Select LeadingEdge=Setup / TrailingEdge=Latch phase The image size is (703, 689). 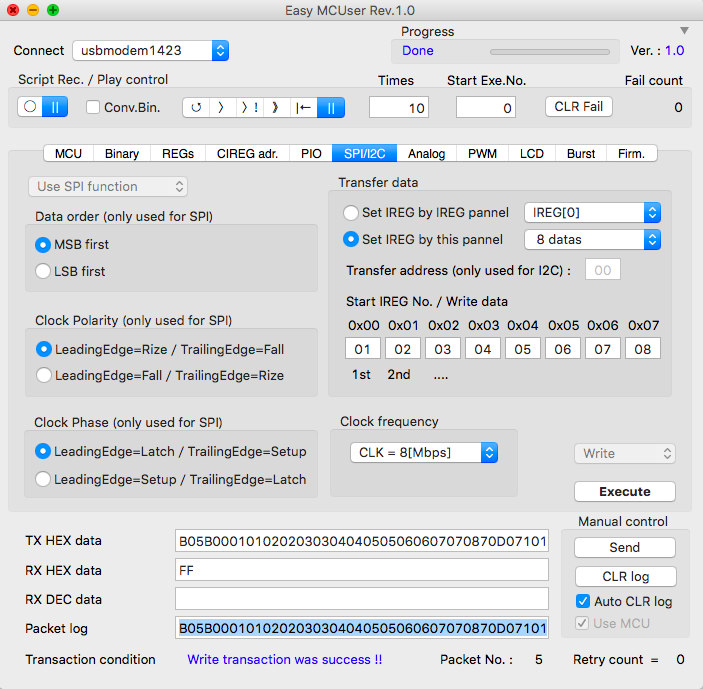[x=43, y=479]
